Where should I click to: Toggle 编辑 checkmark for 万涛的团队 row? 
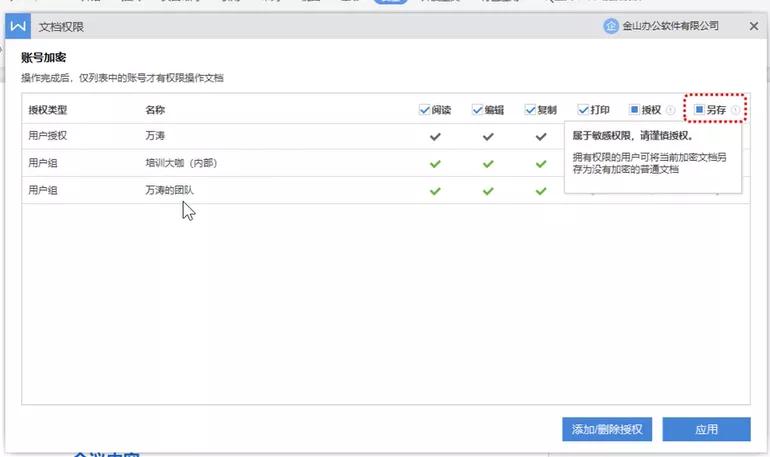click(488, 191)
